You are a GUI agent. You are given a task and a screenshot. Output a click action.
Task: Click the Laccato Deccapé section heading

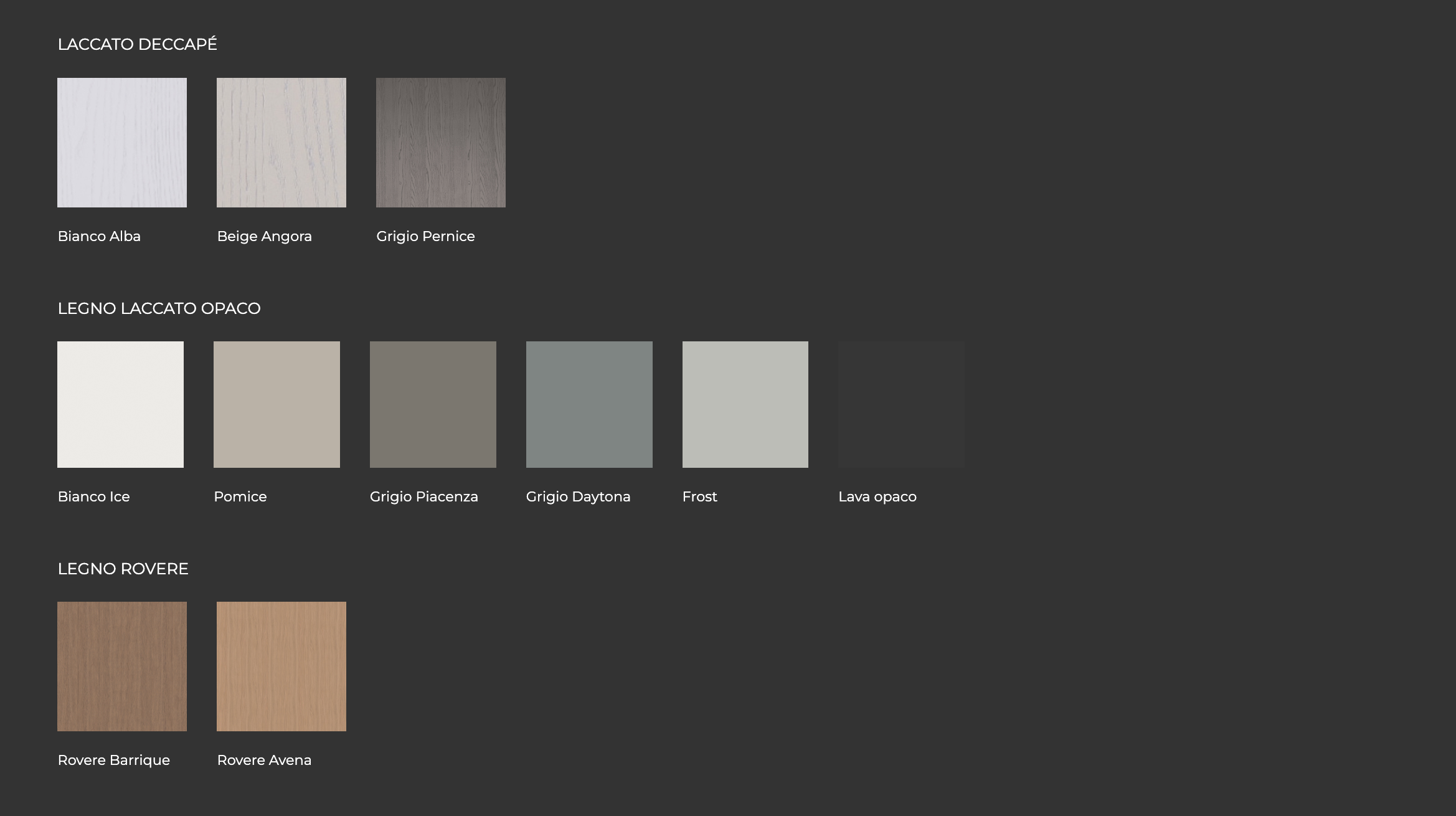[137, 45]
